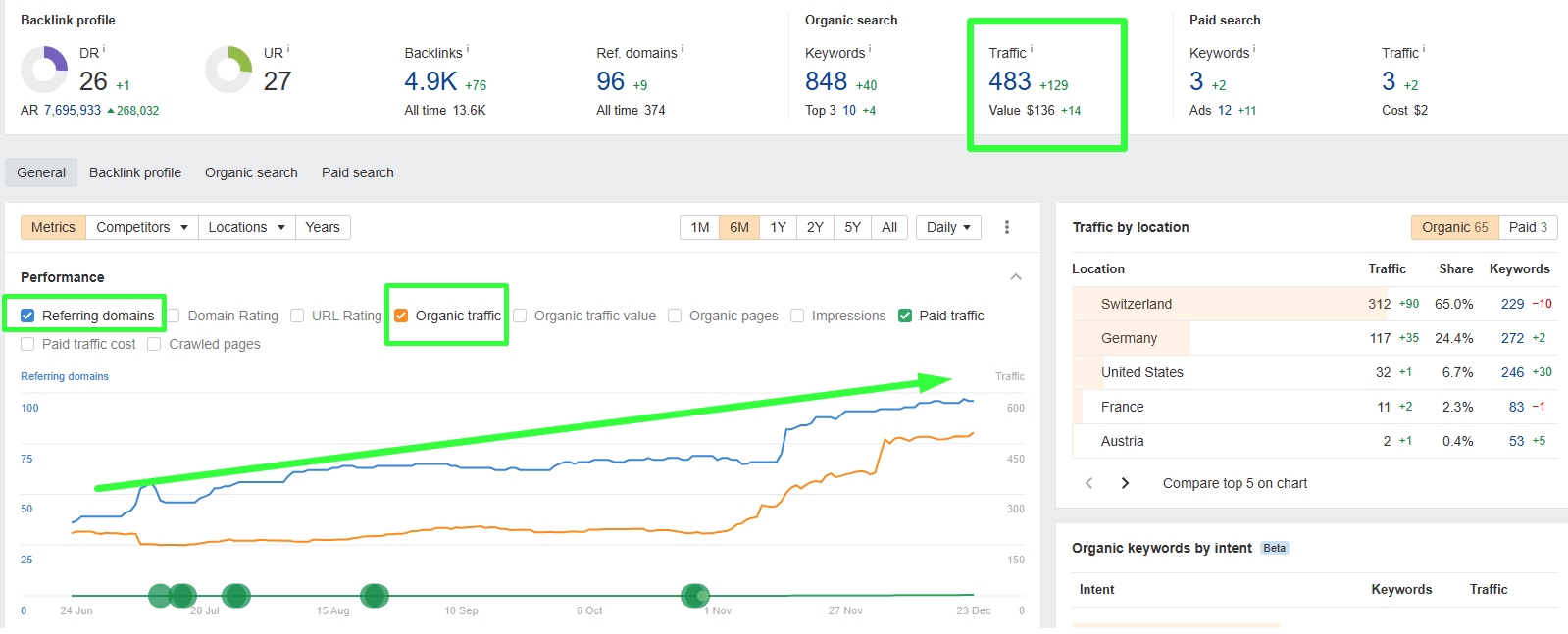Screen dimensions: 1568x634
Task: Click Compare top 5 on chart
Action: pos(1235,483)
